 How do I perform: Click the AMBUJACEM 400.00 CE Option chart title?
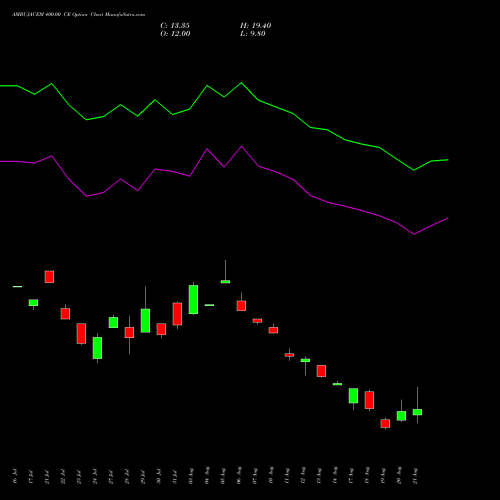tap(78, 15)
